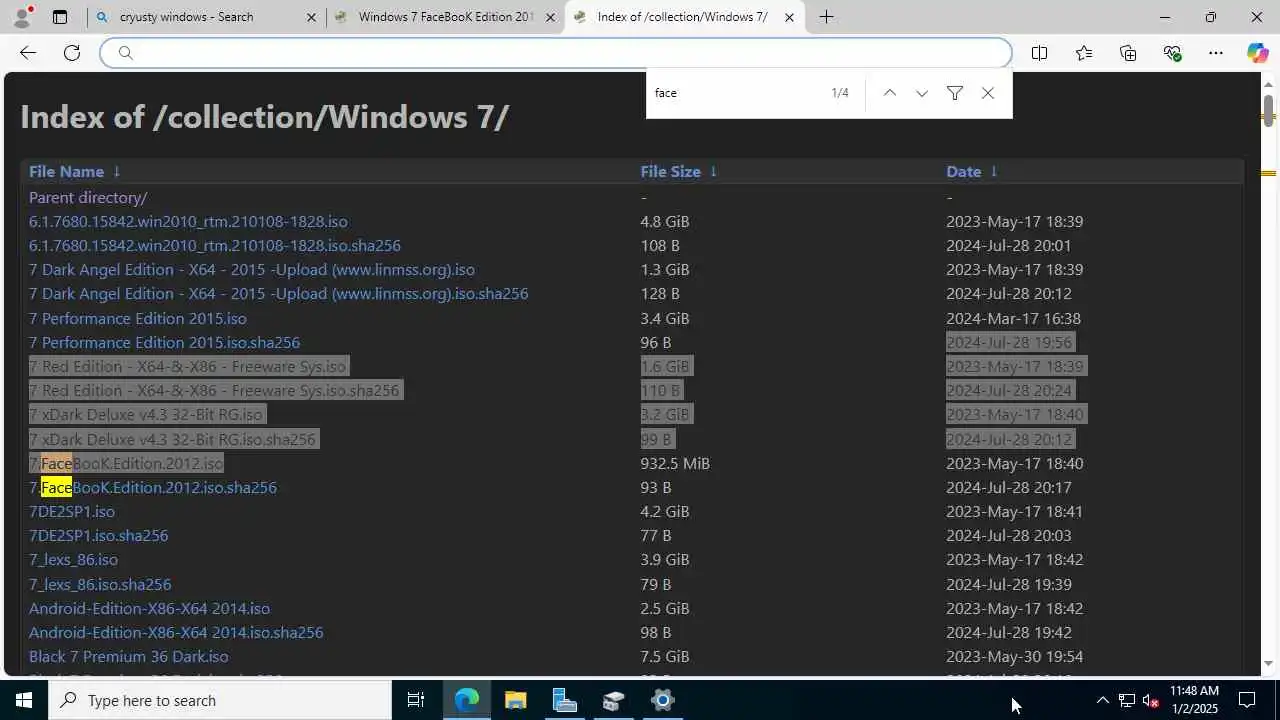
Task: Open 7_lexs_86.iso link
Action: click(x=73, y=560)
